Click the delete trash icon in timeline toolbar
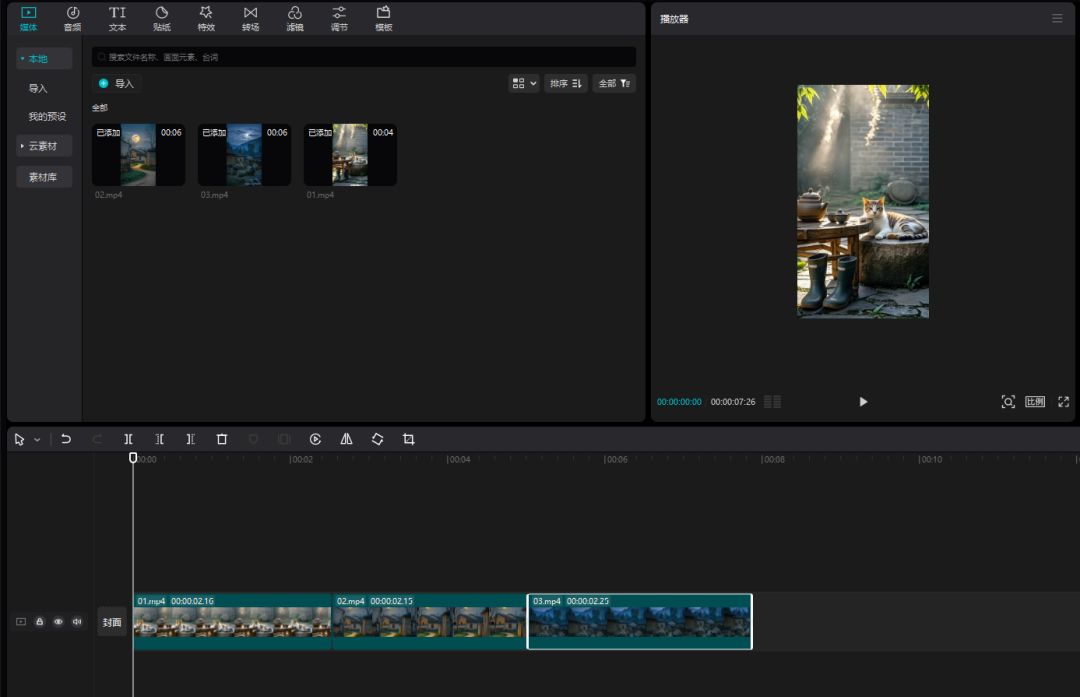This screenshot has width=1080, height=697. tap(222, 439)
